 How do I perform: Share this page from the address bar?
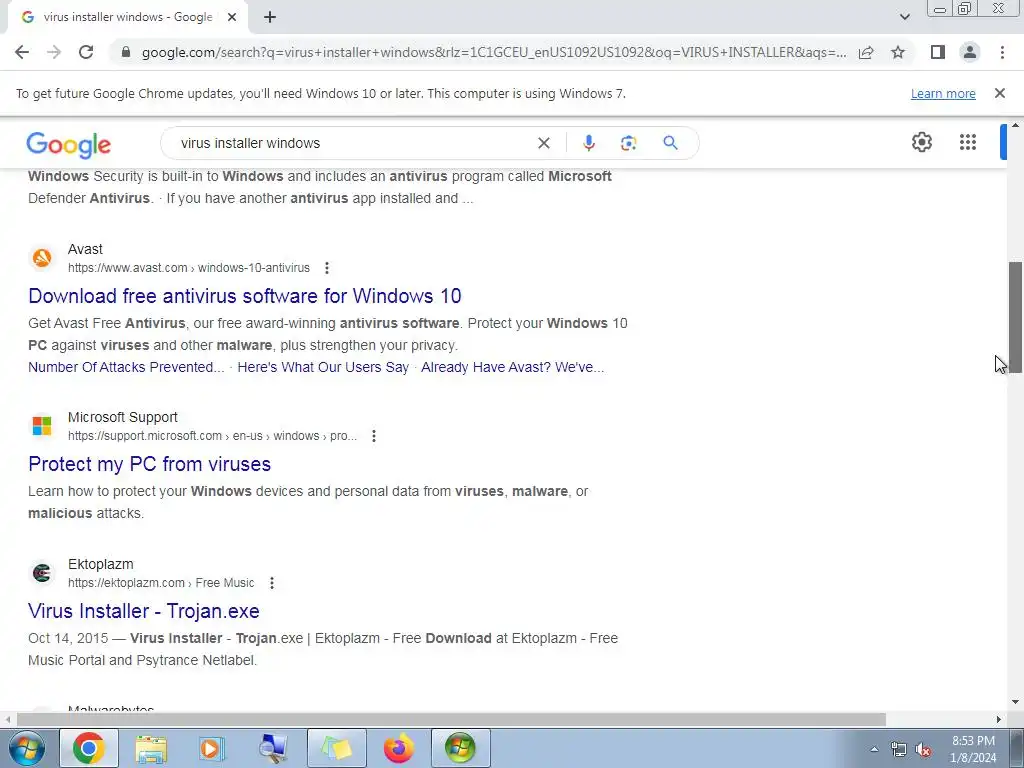pyautogui.click(x=867, y=52)
